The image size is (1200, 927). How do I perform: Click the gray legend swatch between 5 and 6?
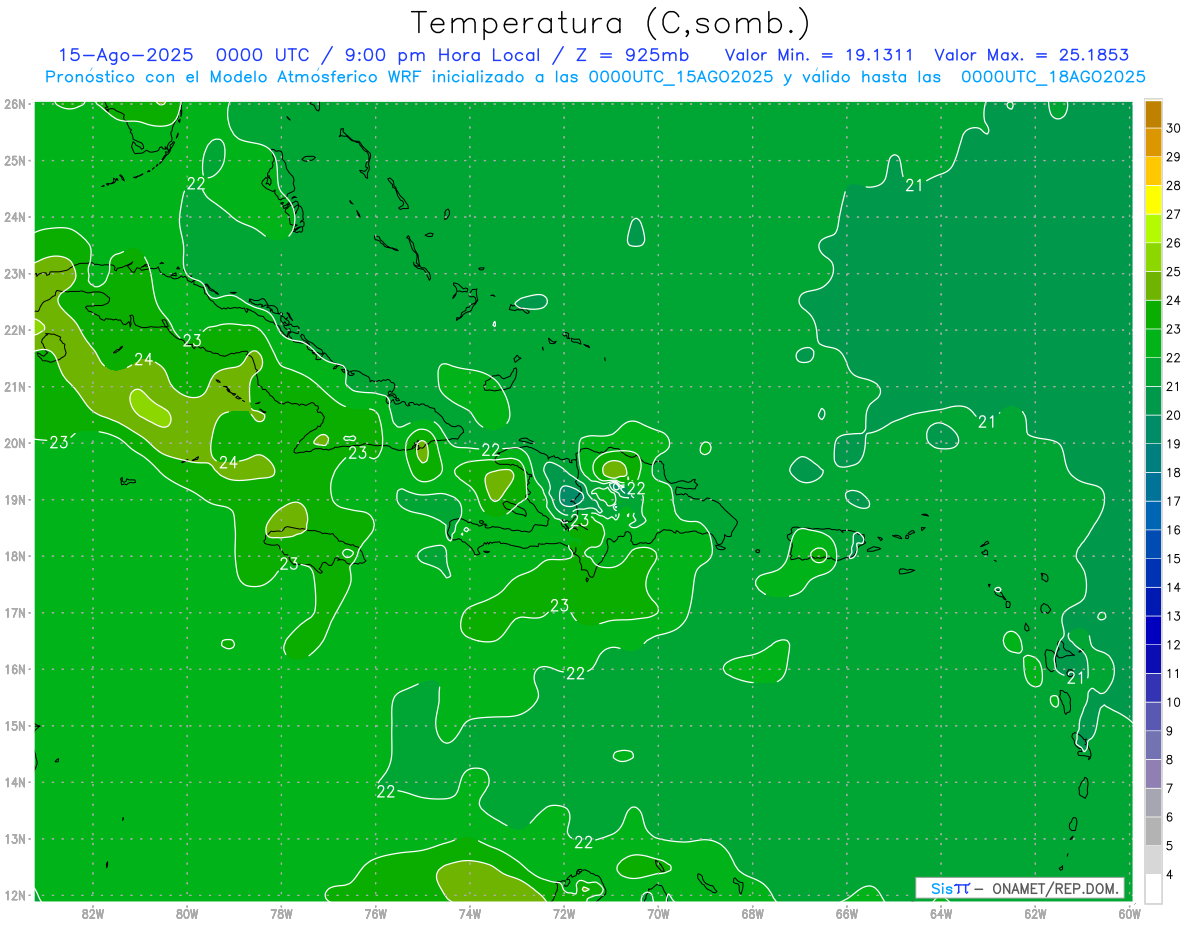tap(1153, 831)
